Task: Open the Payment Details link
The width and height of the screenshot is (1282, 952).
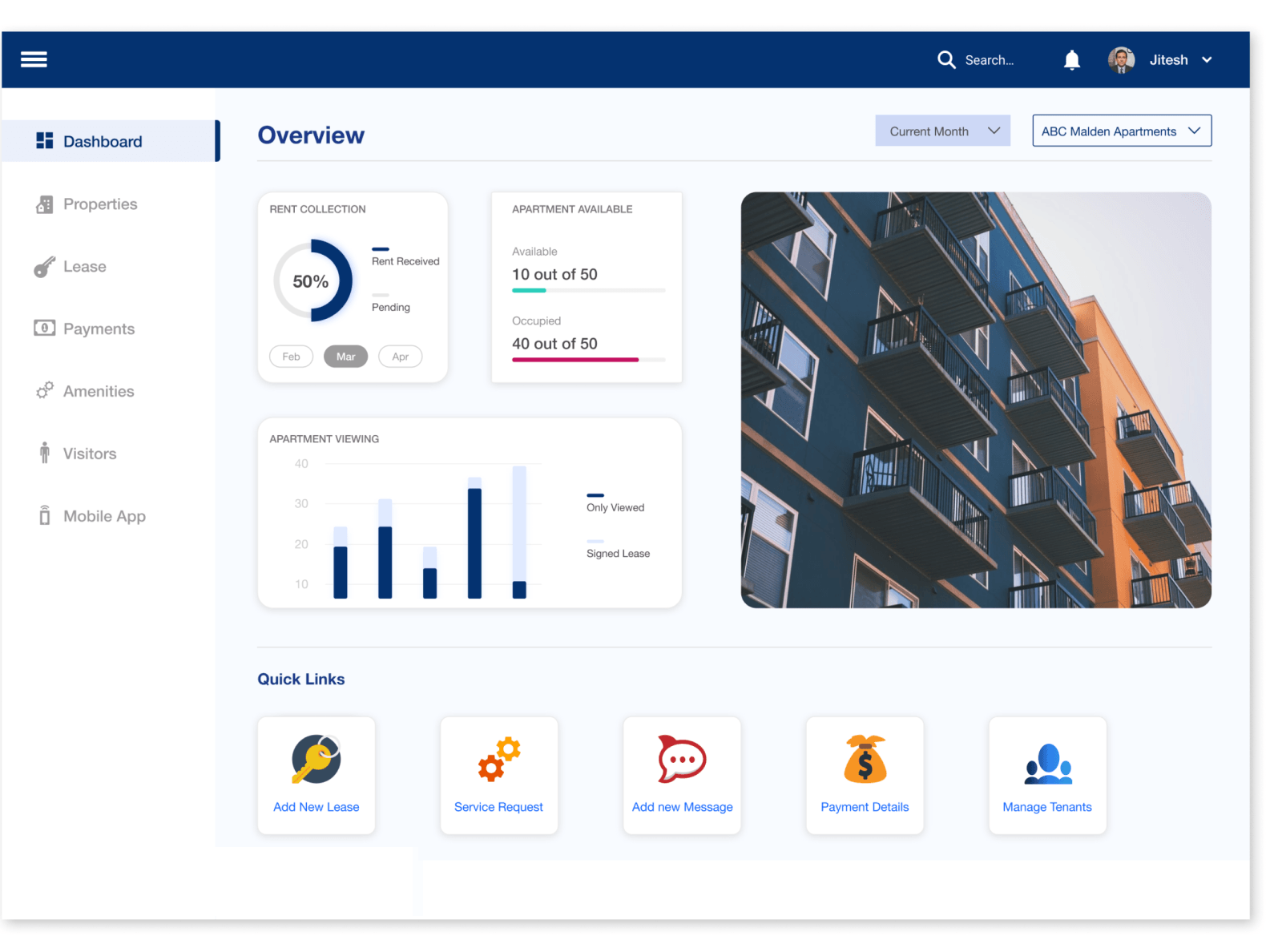Action: point(865,807)
